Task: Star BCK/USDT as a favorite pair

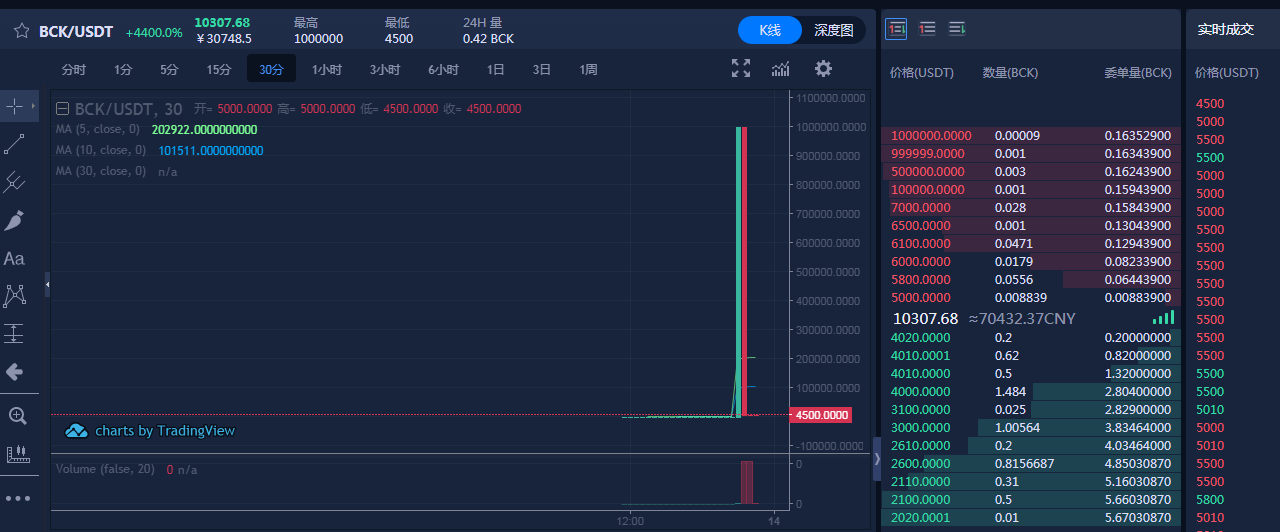Action: pyautogui.click(x=21, y=31)
